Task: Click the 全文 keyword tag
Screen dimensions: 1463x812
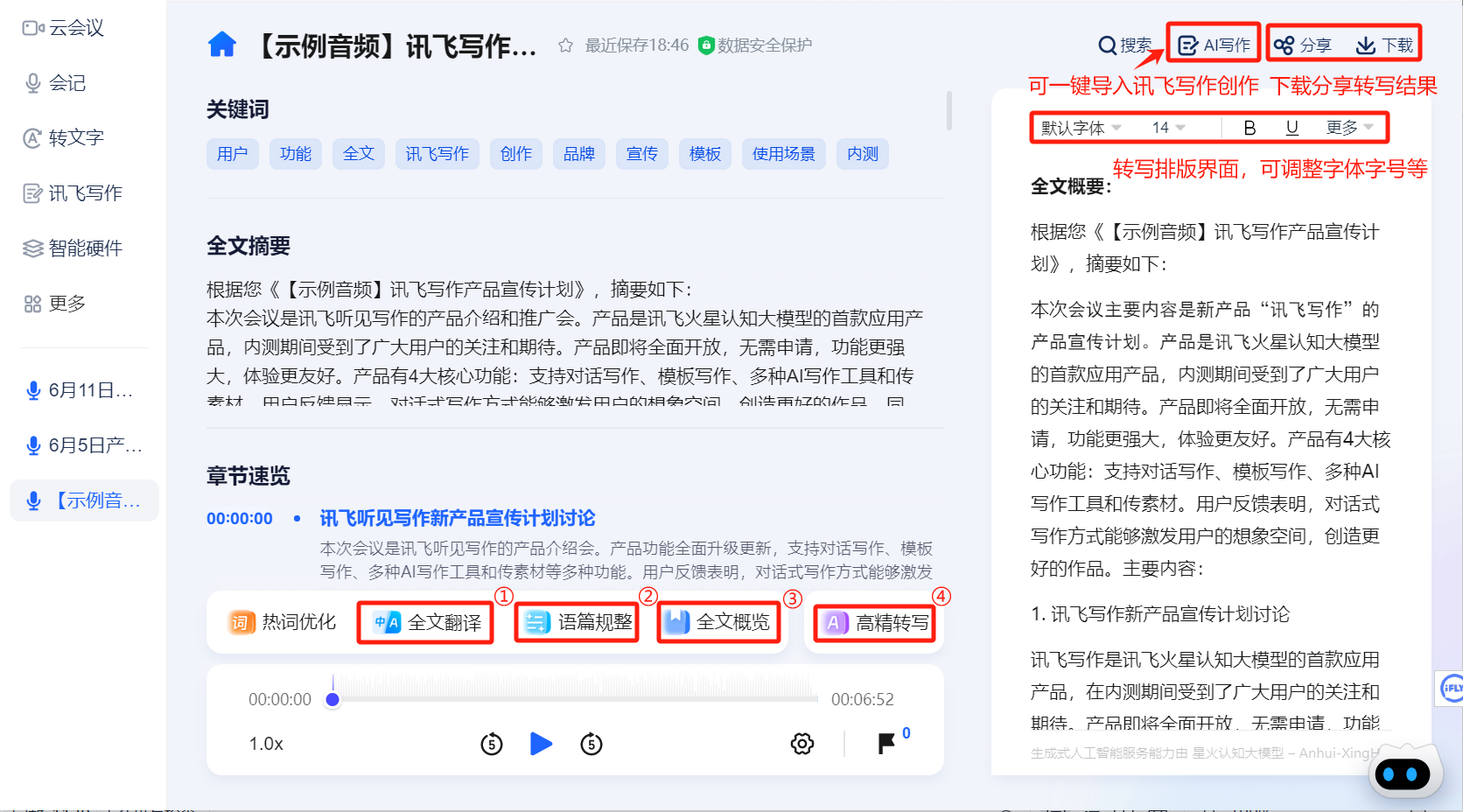Action: [x=359, y=154]
